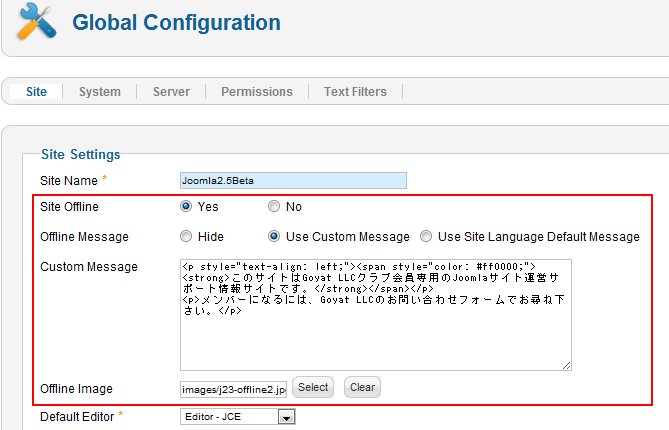Click the Default Editor label
Image resolution: width=669 pixels, height=430 pixels.
pos(77,417)
